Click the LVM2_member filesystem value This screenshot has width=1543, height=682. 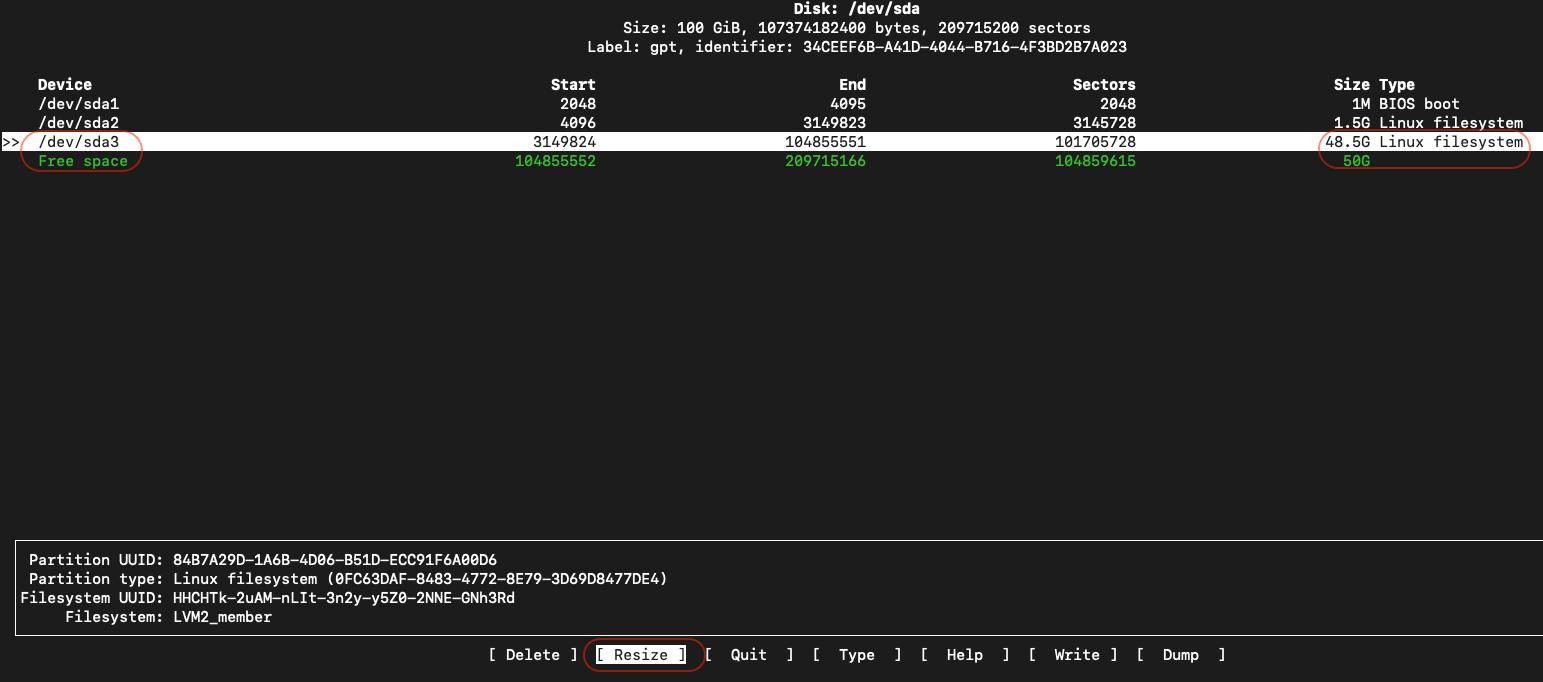(x=222, y=617)
